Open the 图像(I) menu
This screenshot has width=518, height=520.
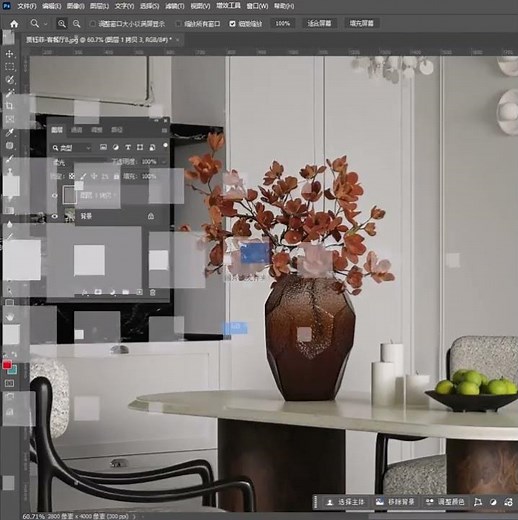point(75,6)
